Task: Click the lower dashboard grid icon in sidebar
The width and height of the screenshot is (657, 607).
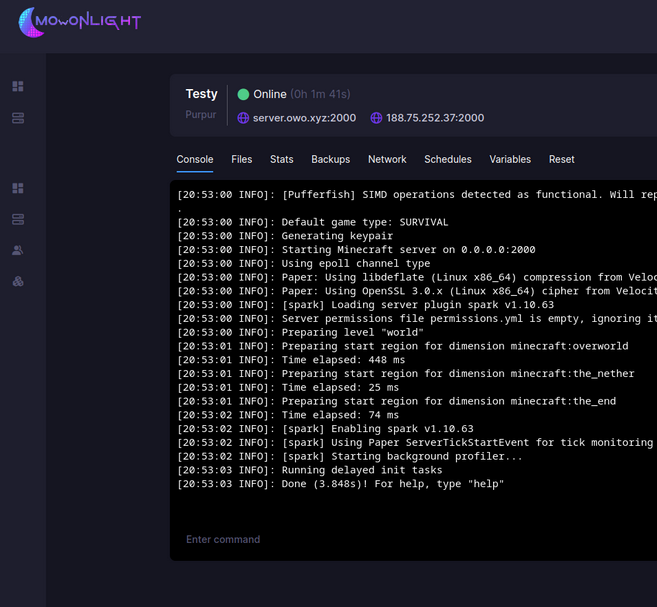Action: 18,188
